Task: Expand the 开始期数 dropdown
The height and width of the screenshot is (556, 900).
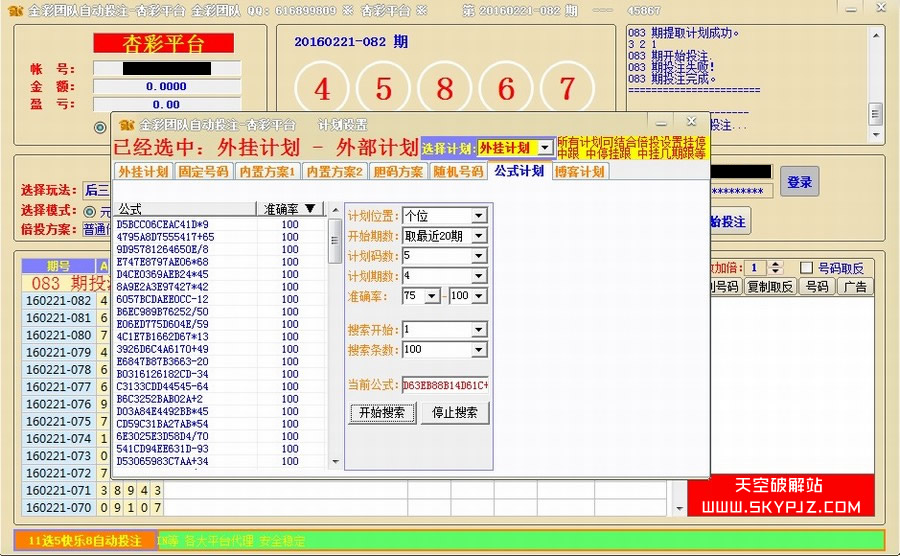Action: [x=479, y=236]
